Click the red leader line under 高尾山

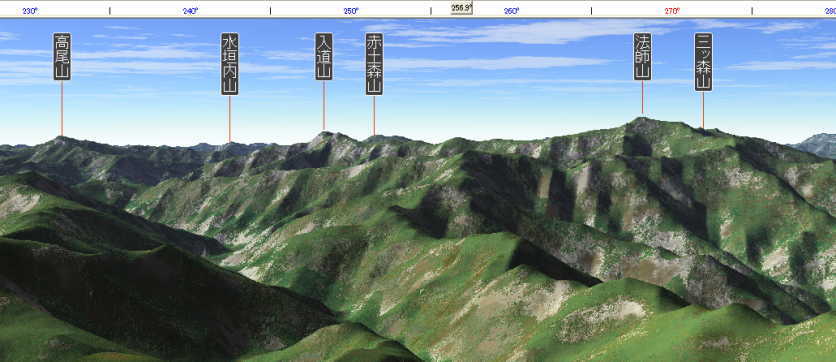(x=62, y=108)
